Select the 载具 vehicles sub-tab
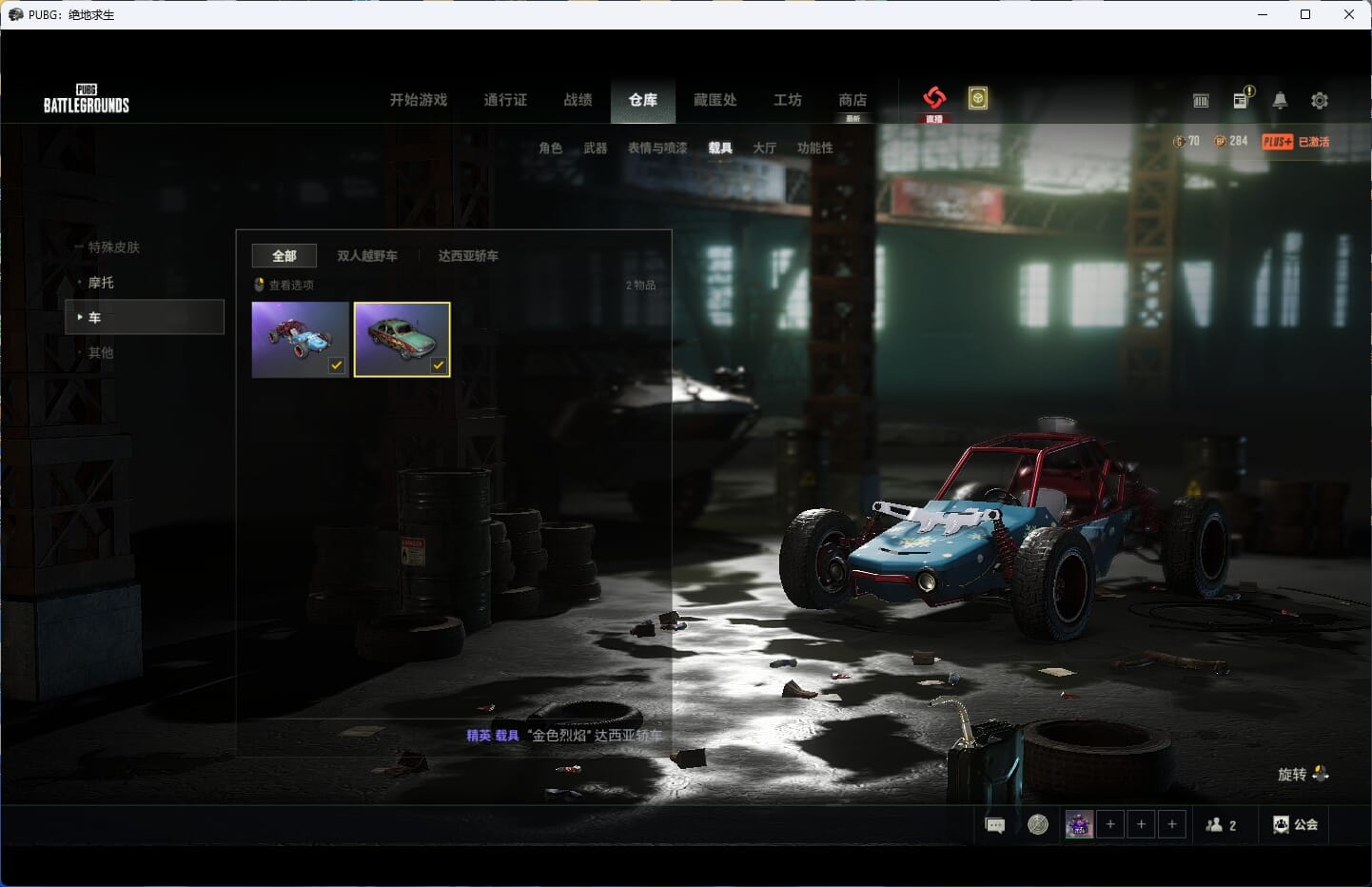 pyautogui.click(x=720, y=148)
